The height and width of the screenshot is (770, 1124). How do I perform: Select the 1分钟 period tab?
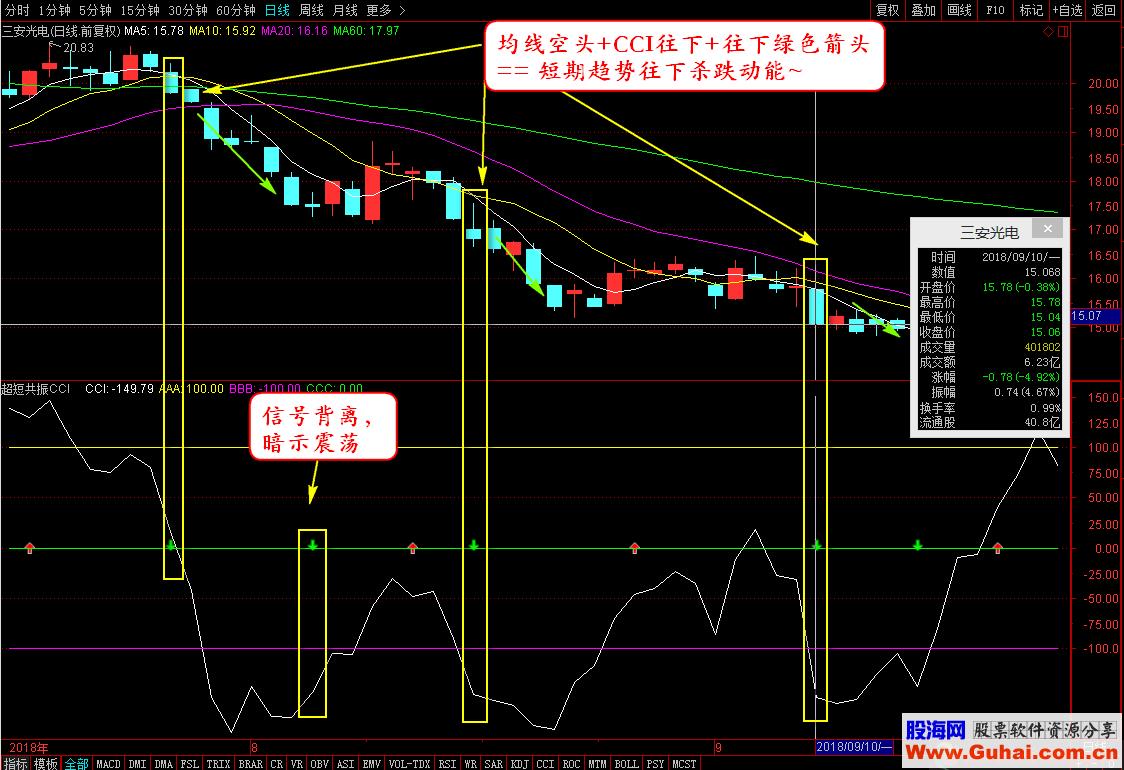pyautogui.click(x=54, y=10)
